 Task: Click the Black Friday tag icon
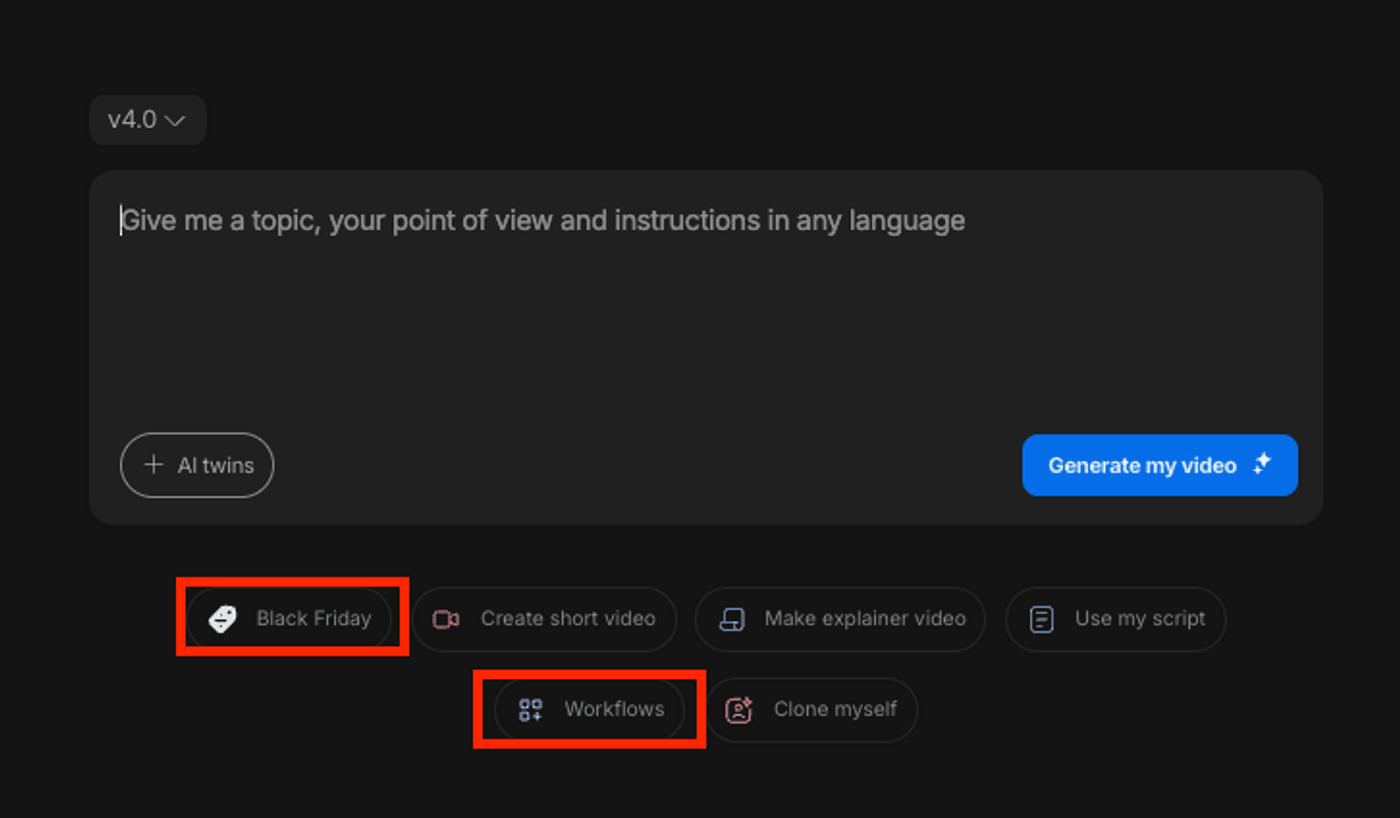pyautogui.click(x=222, y=619)
